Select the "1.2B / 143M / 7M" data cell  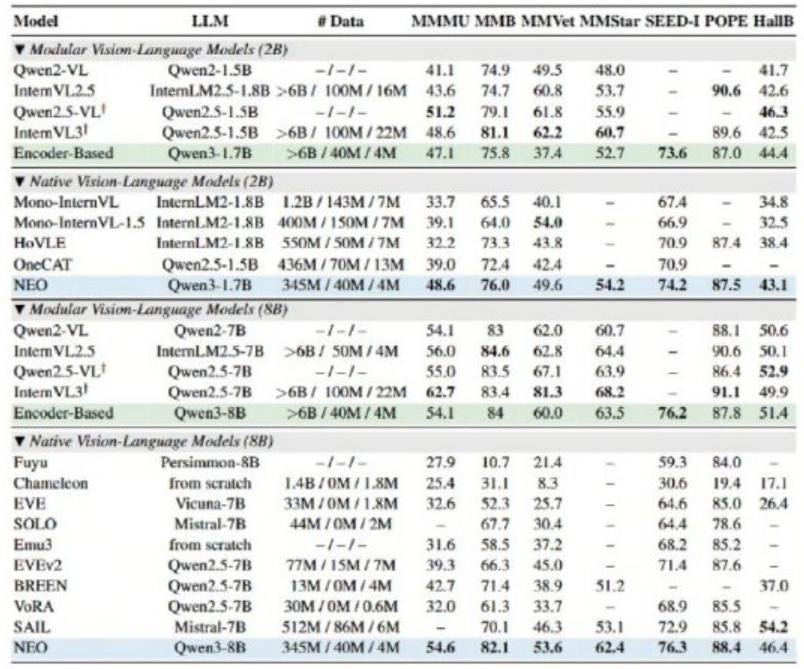(340, 202)
